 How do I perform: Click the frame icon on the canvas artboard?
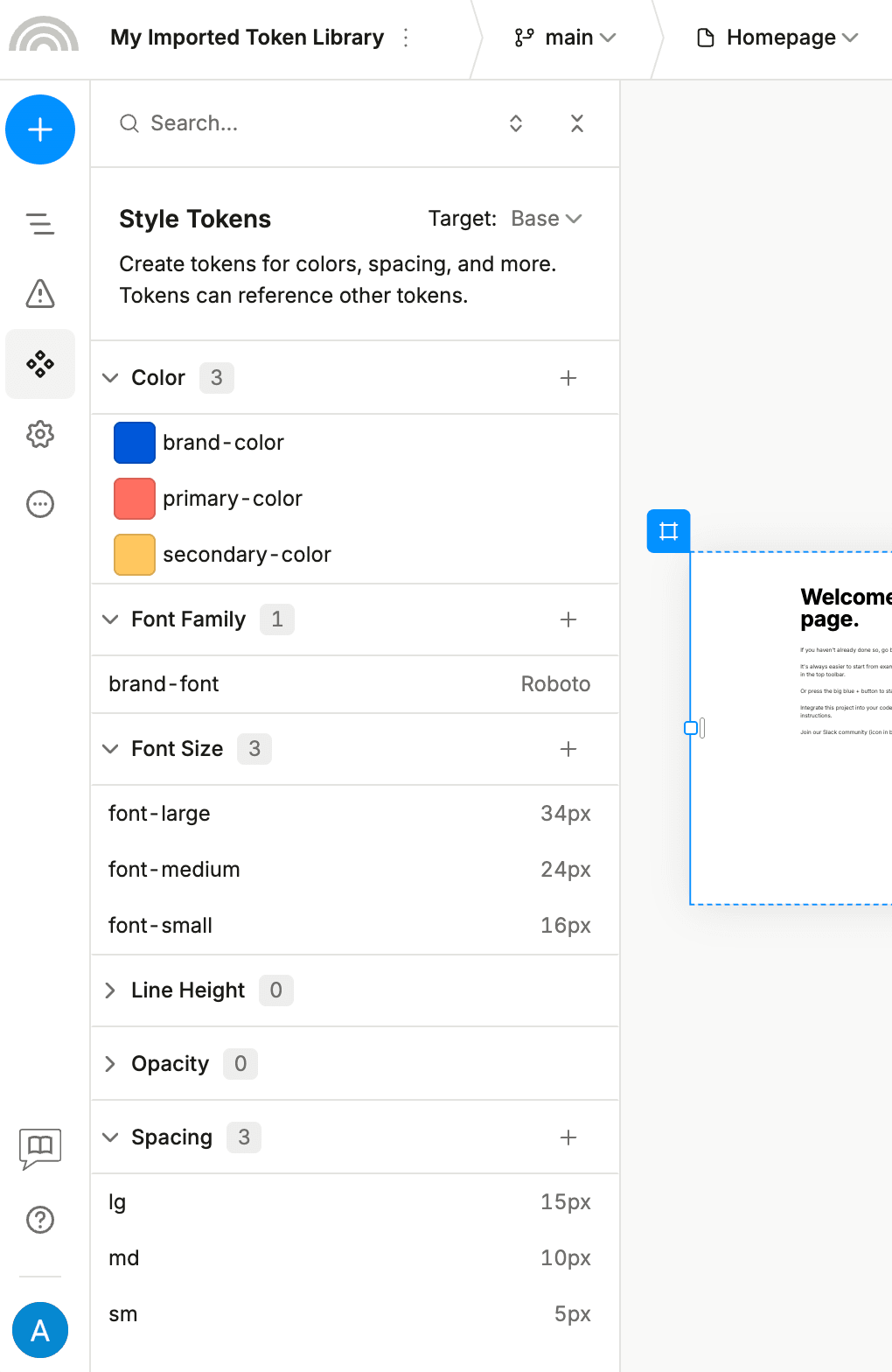tap(669, 531)
